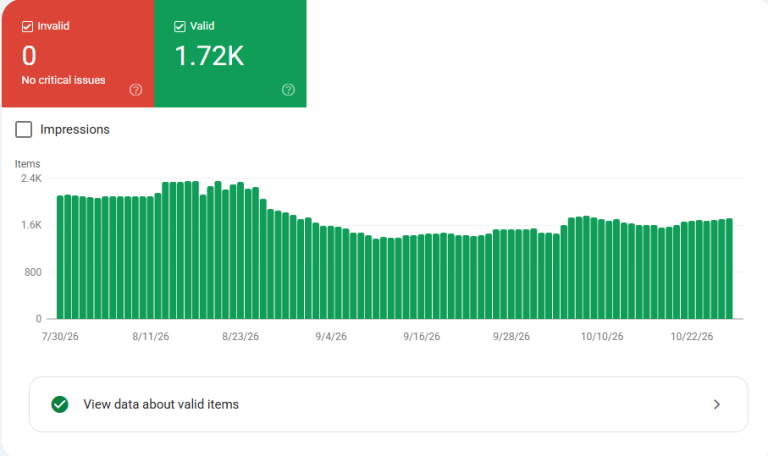Image resolution: width=768 pixels, height=456 pixels.
Task: Open help icon in Valid card
Action: 288,90
